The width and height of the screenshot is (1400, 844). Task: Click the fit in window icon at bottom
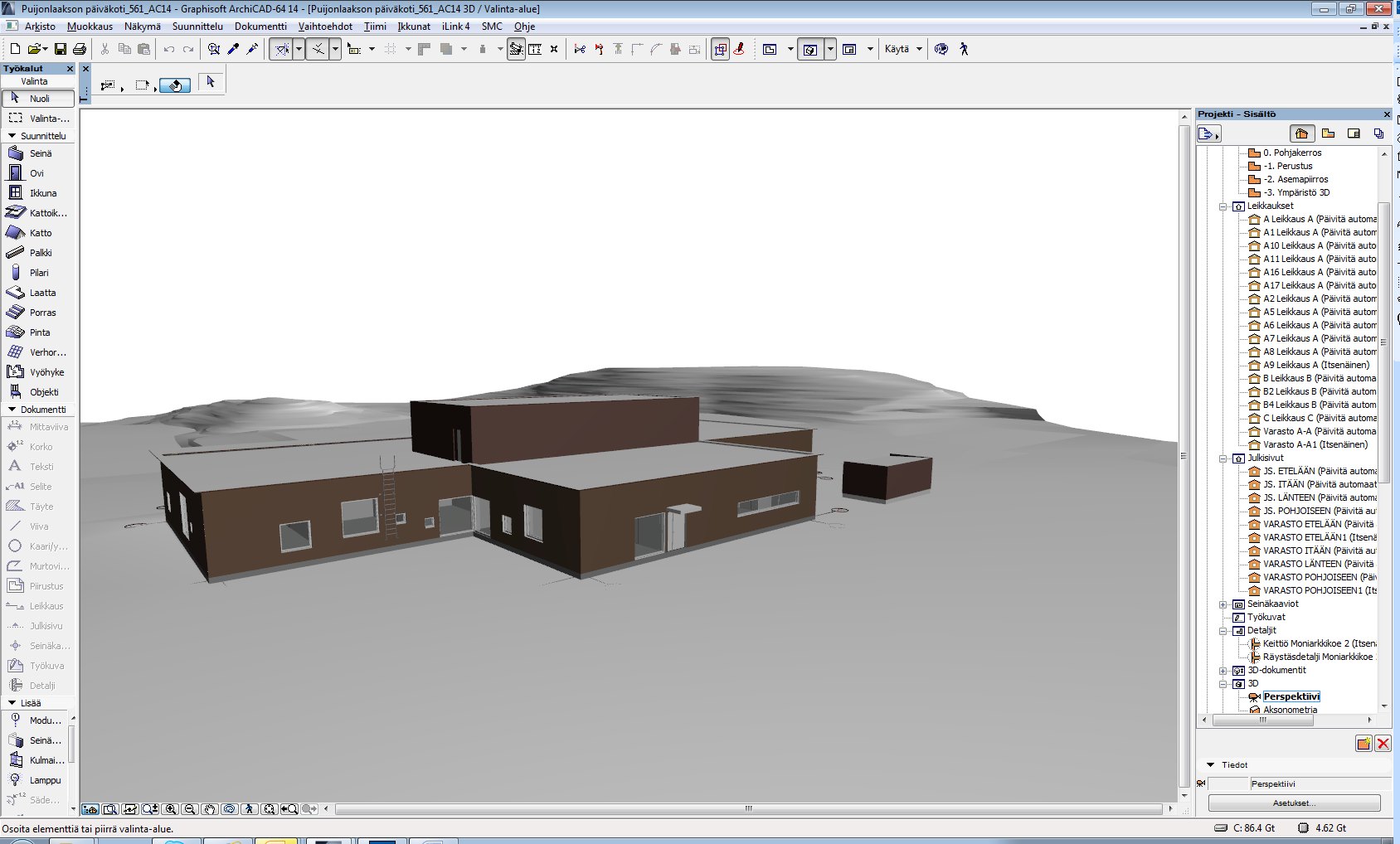coord(270,809)
